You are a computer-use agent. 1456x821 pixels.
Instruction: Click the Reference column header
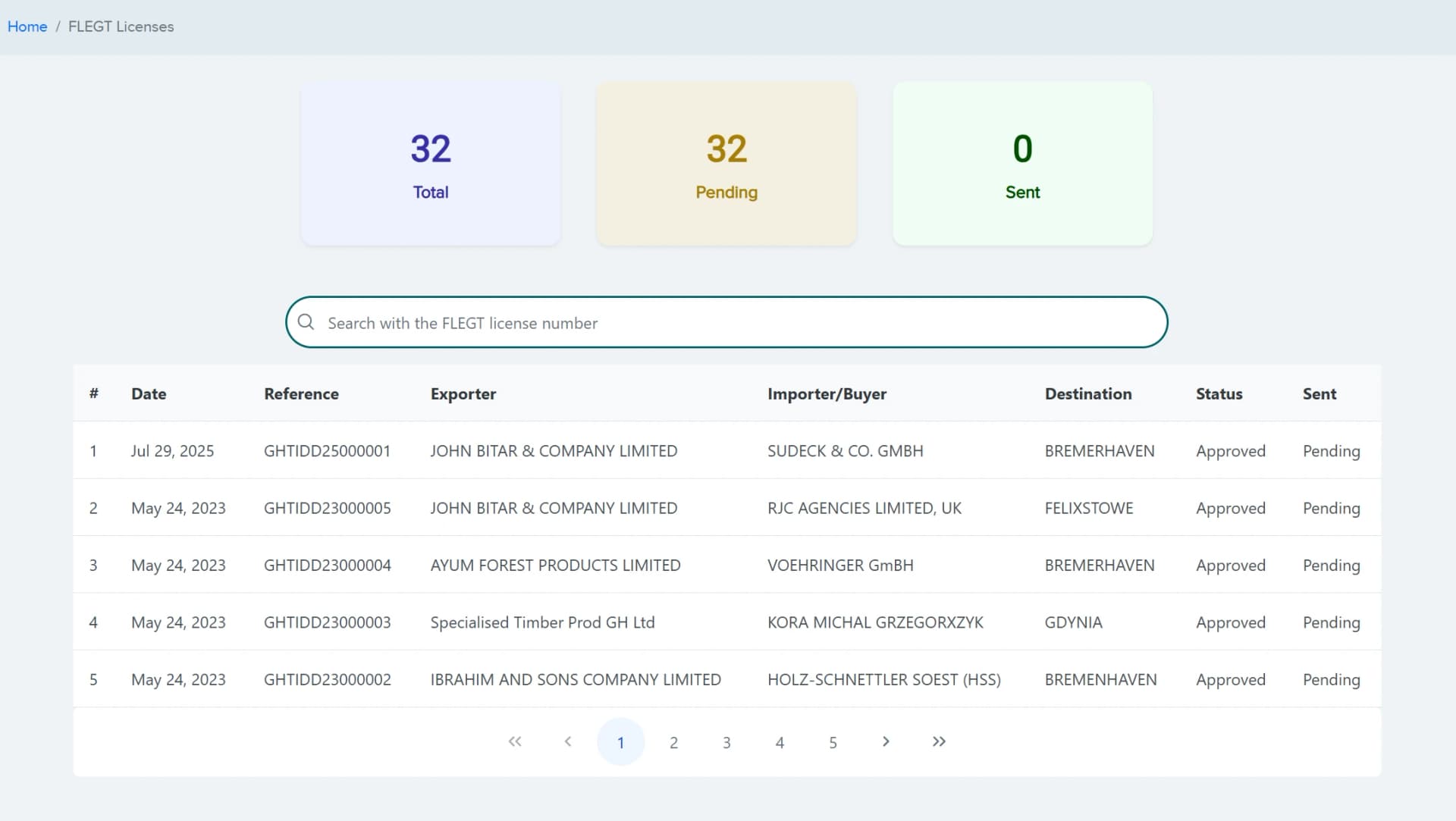[301, 393]
